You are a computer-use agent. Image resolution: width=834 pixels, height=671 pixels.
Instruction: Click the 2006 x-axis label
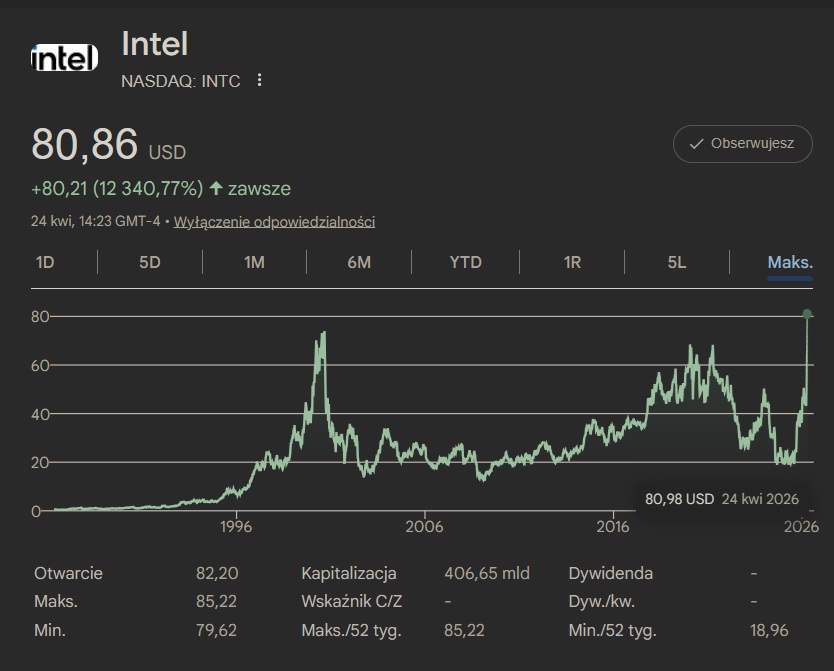click(424, 526)
